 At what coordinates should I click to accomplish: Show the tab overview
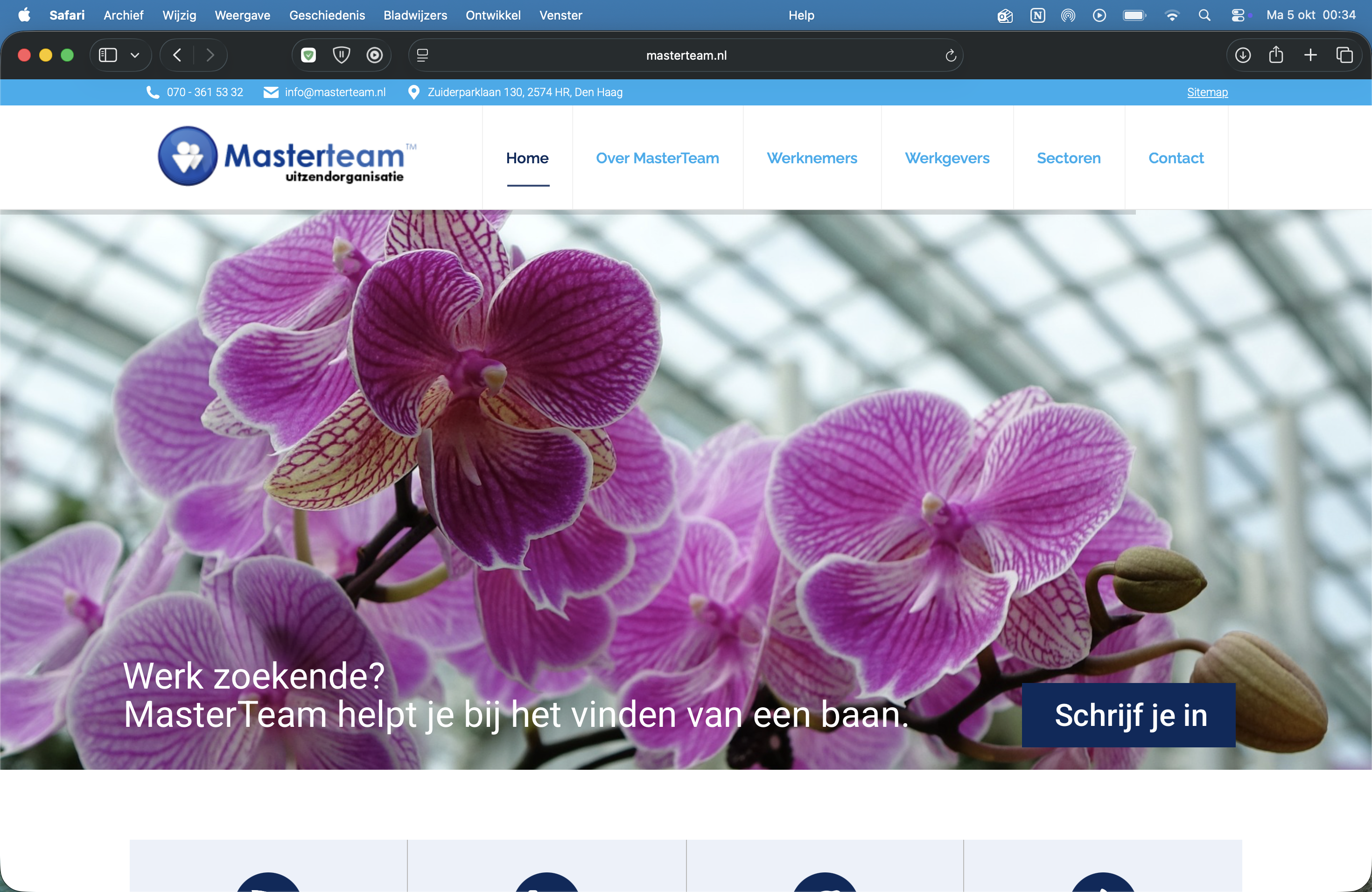1344,56
